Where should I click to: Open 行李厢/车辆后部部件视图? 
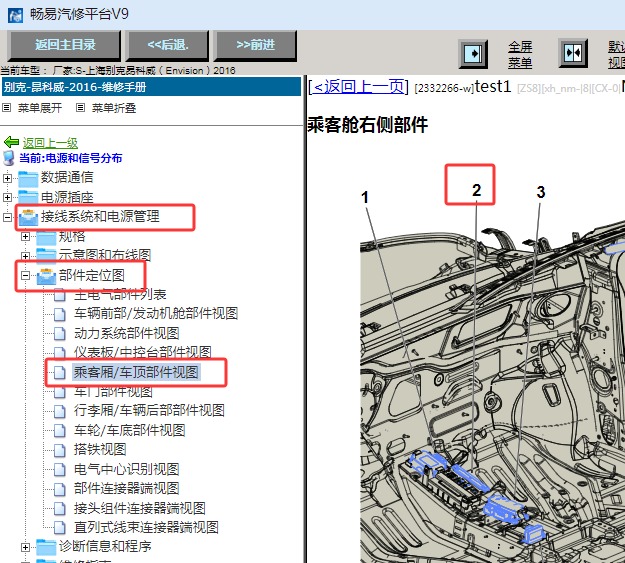click(x=149, y=410)
